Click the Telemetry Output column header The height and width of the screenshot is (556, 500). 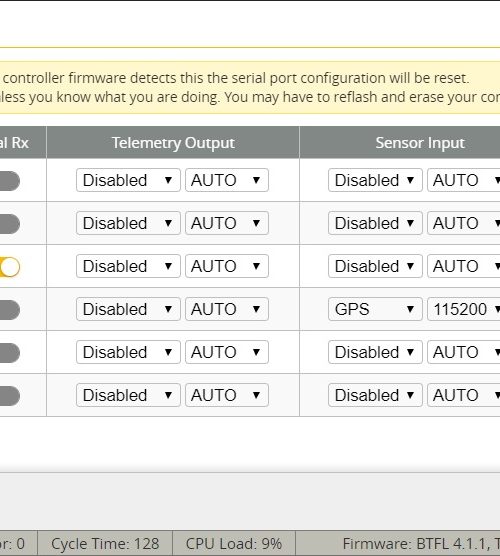coord(173,143)
